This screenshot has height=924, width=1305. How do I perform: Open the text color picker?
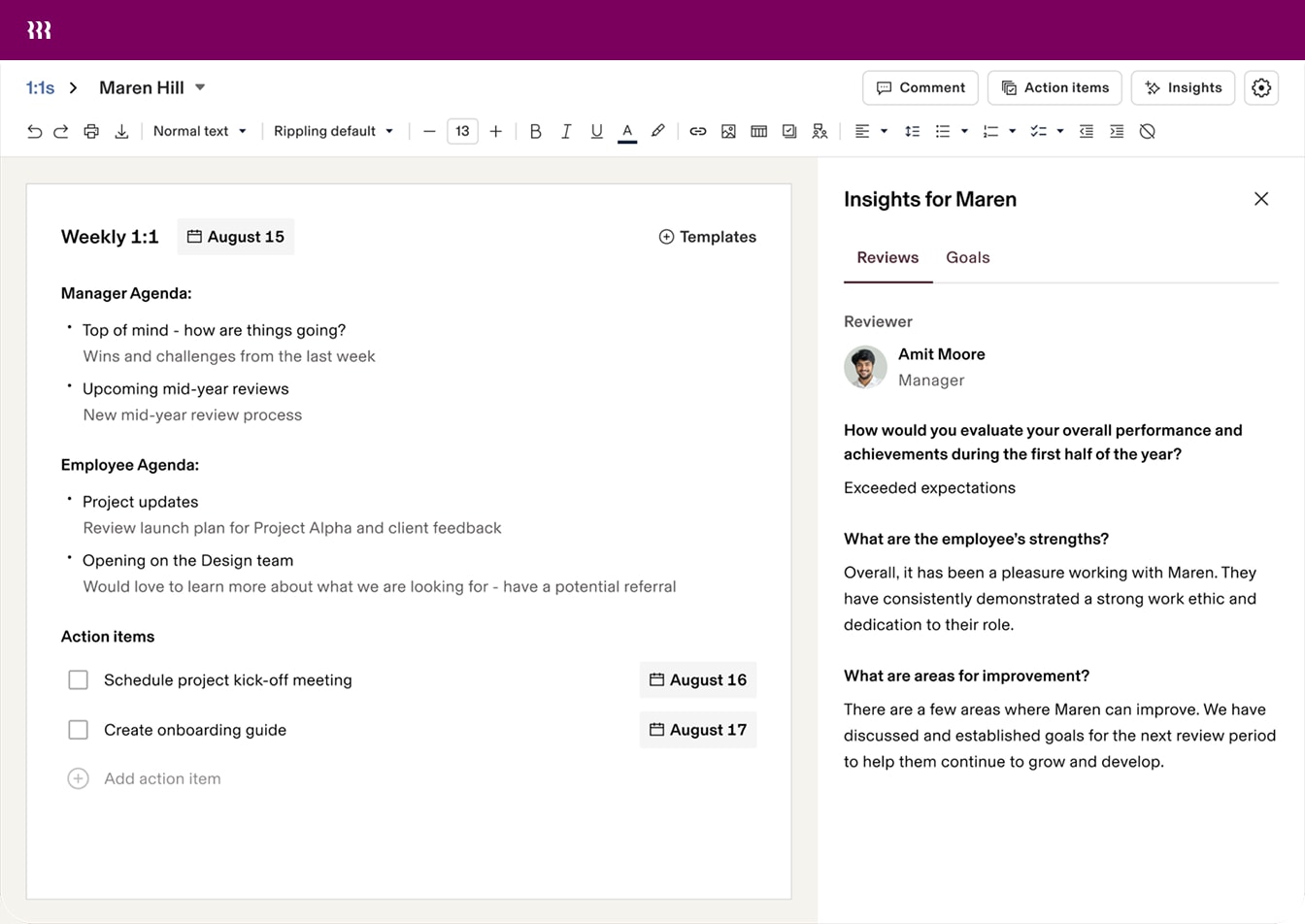(x=627, y=131)
